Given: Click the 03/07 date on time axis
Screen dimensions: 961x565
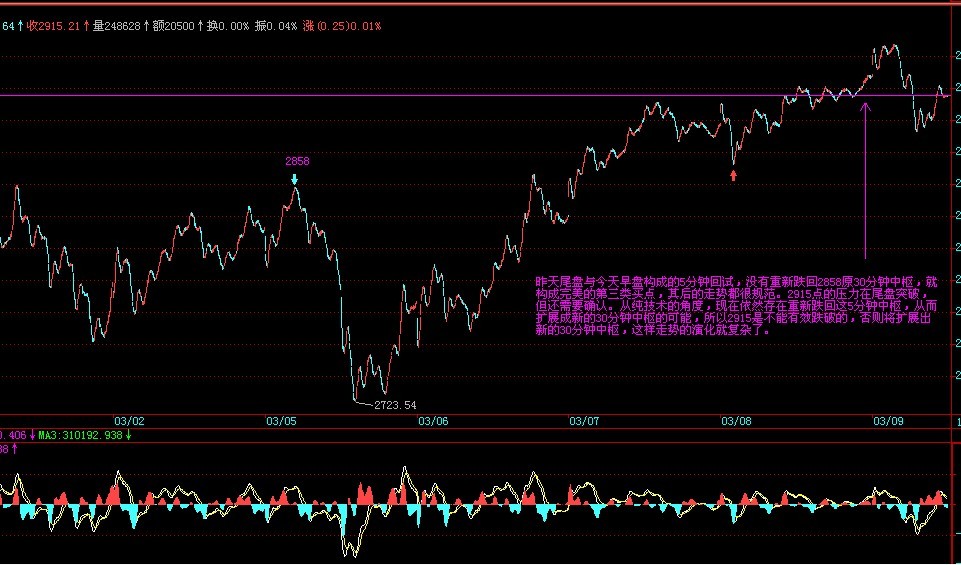Looking at the screenshot, I should 585,422.
